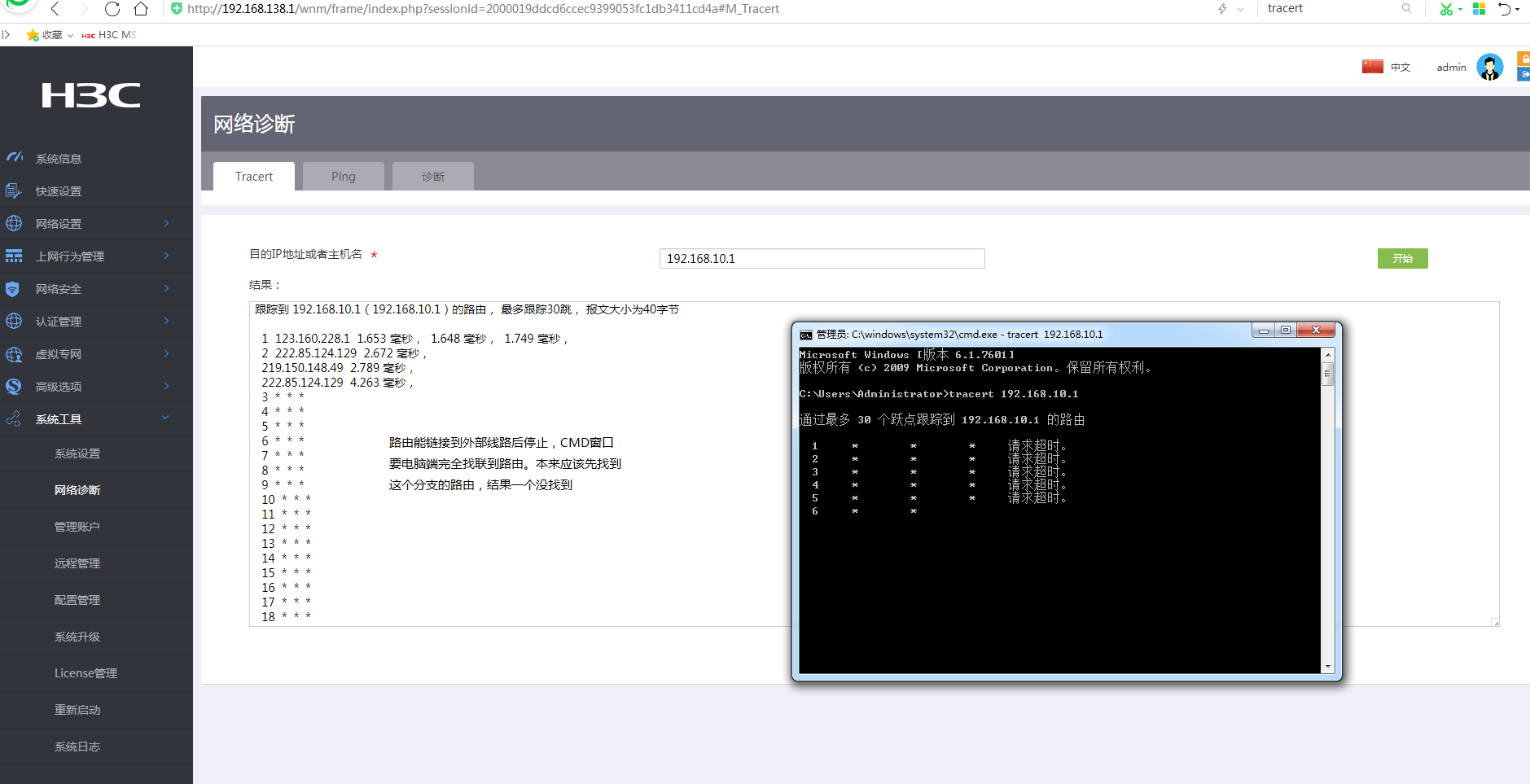Collapse the 系统工具 menu chevron

[166, 418]
